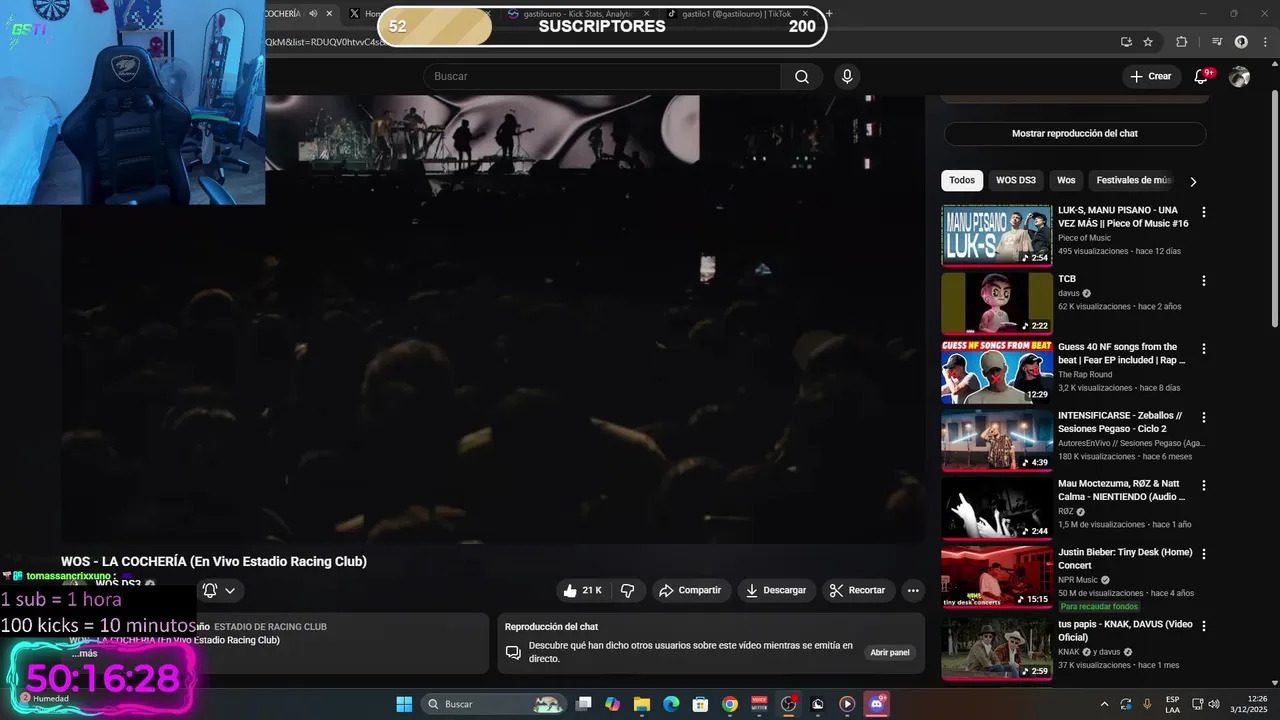Image resolution: width=1280 pixels, height=720 pixels.
Task: Click the YouTube search magnifier button
Action: pyautogui.click(x=802, y=77)
